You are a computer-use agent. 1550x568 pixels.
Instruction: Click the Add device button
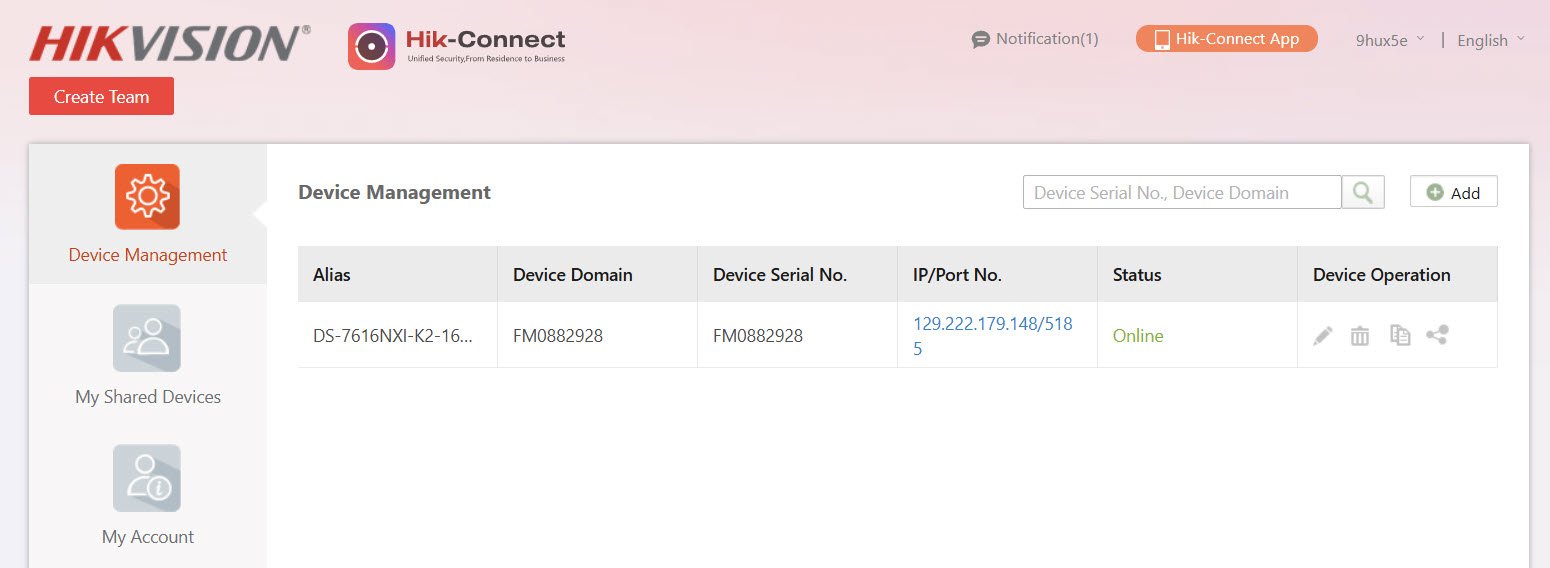point(1453,192)
